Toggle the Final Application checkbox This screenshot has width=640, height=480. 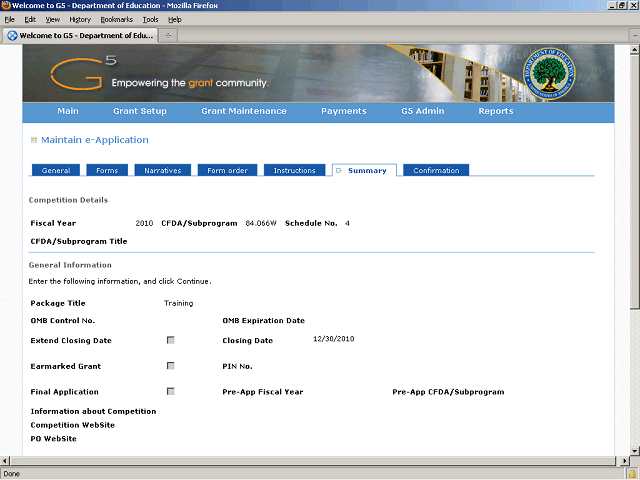(x=171, y=391)
